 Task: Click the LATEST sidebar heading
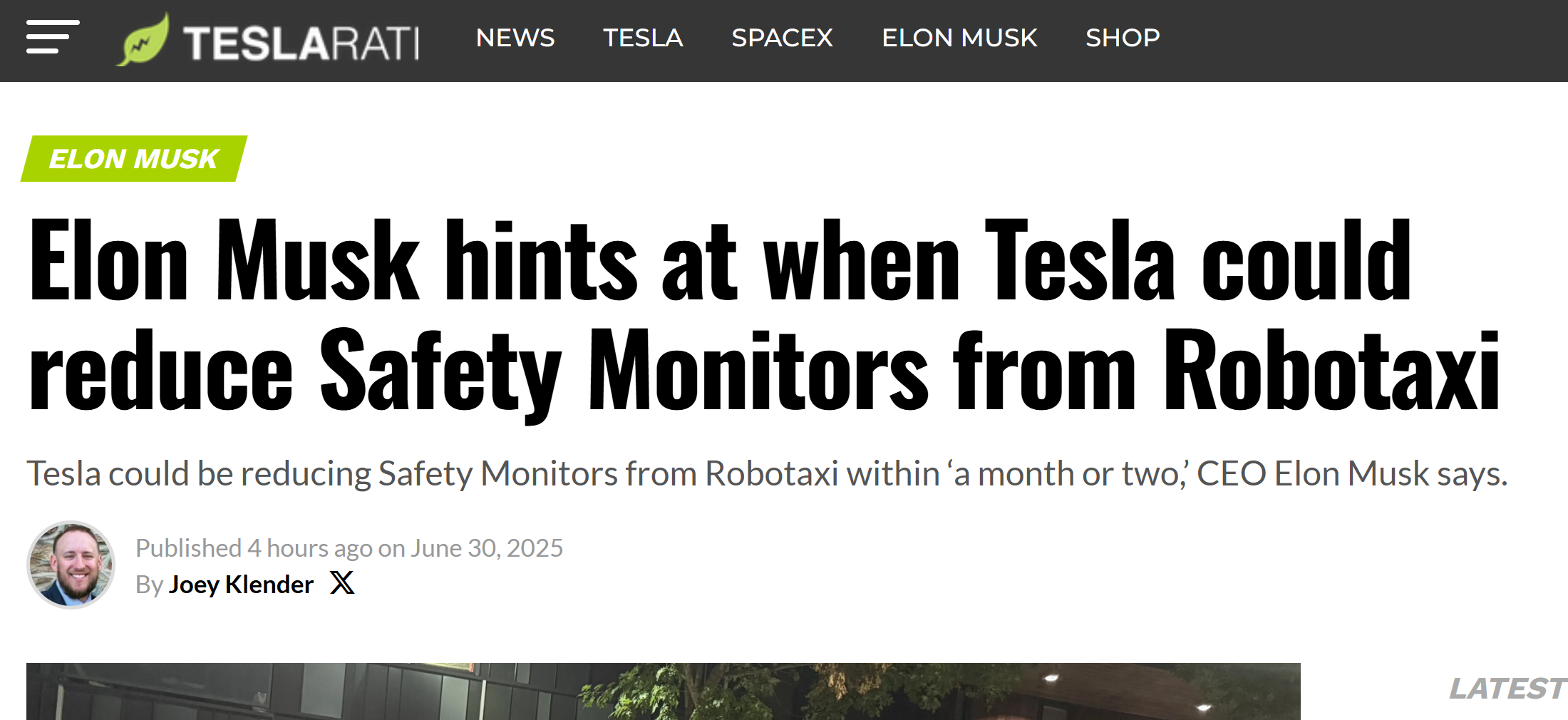(x=1507, y=689)
